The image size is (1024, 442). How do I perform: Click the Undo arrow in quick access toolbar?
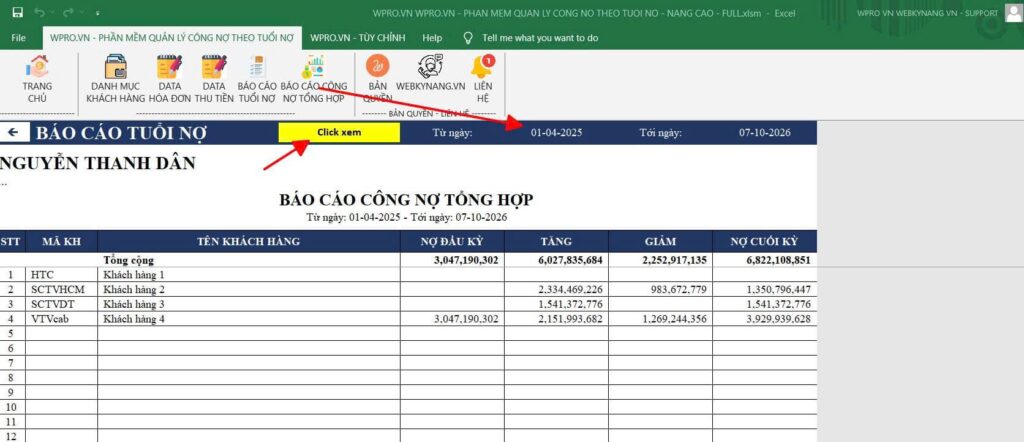(x=39, y=13)
